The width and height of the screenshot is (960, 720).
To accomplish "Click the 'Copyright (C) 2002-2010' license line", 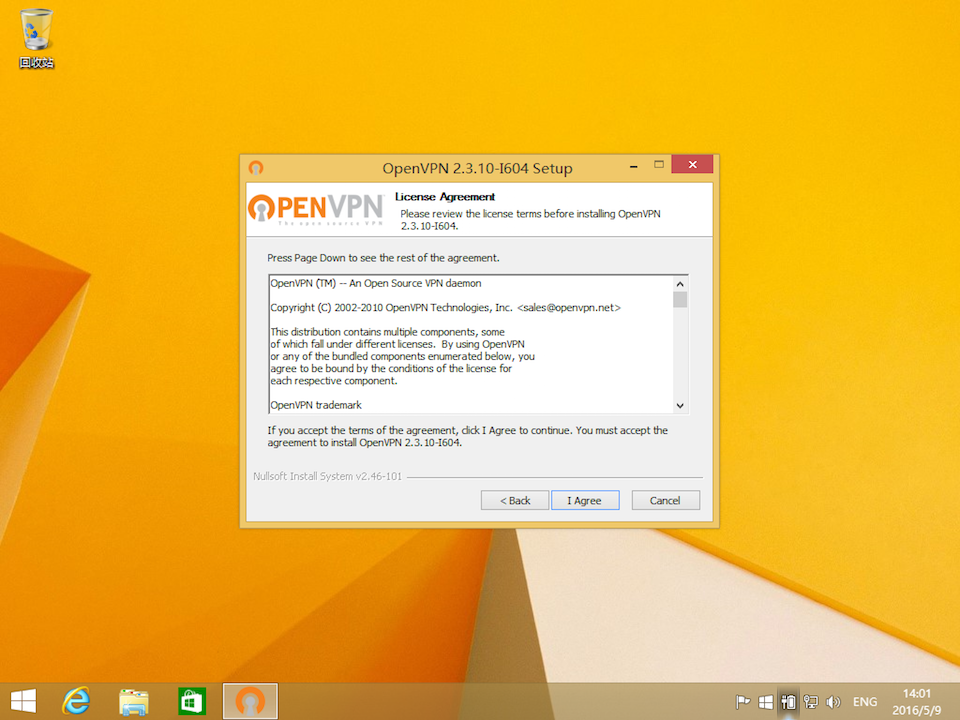I will (445, 308).
